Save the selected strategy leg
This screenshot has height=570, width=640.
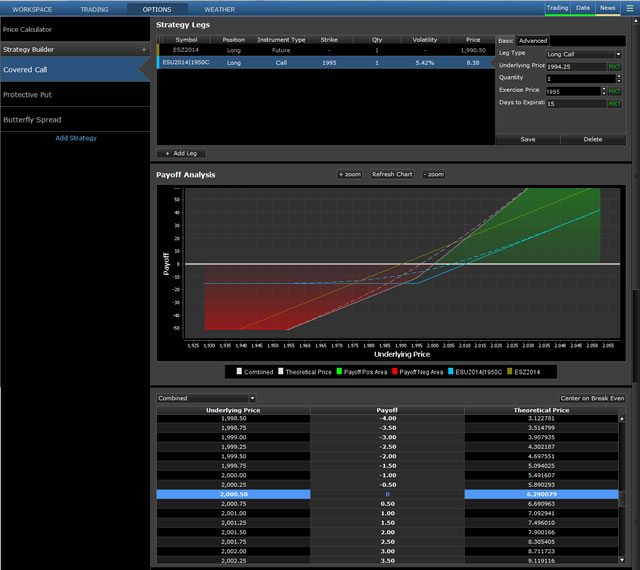coord(528,140)
